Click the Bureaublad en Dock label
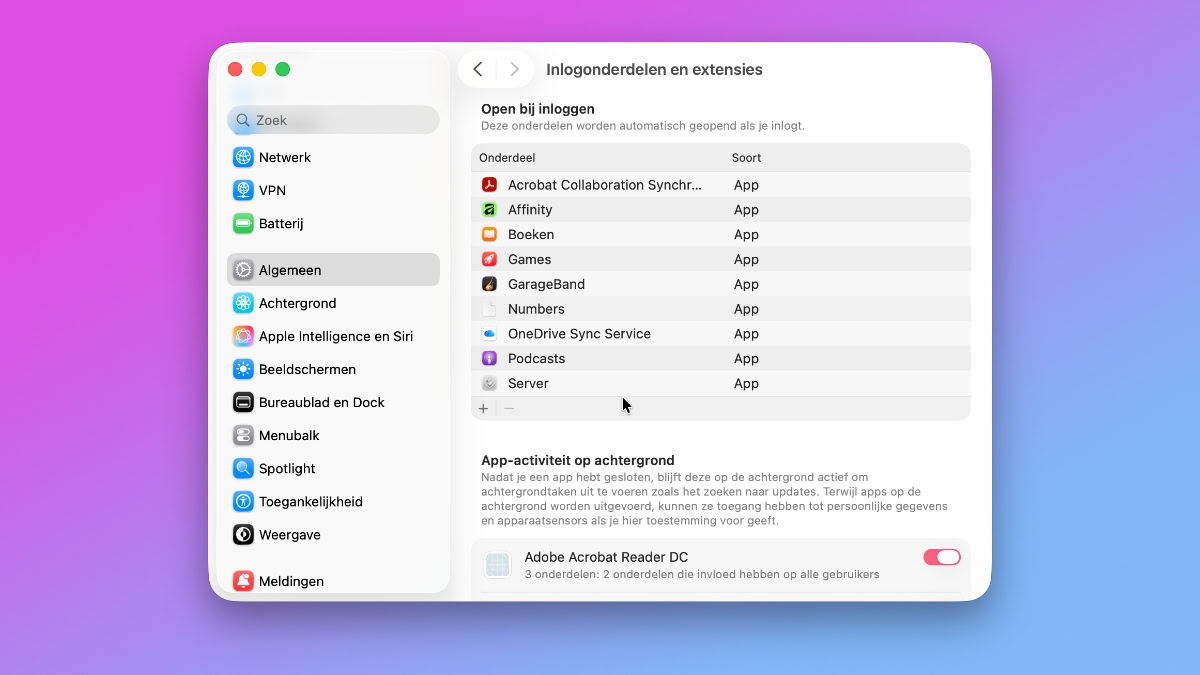This screenshot has height=675, width=1200. click(322, 402)
